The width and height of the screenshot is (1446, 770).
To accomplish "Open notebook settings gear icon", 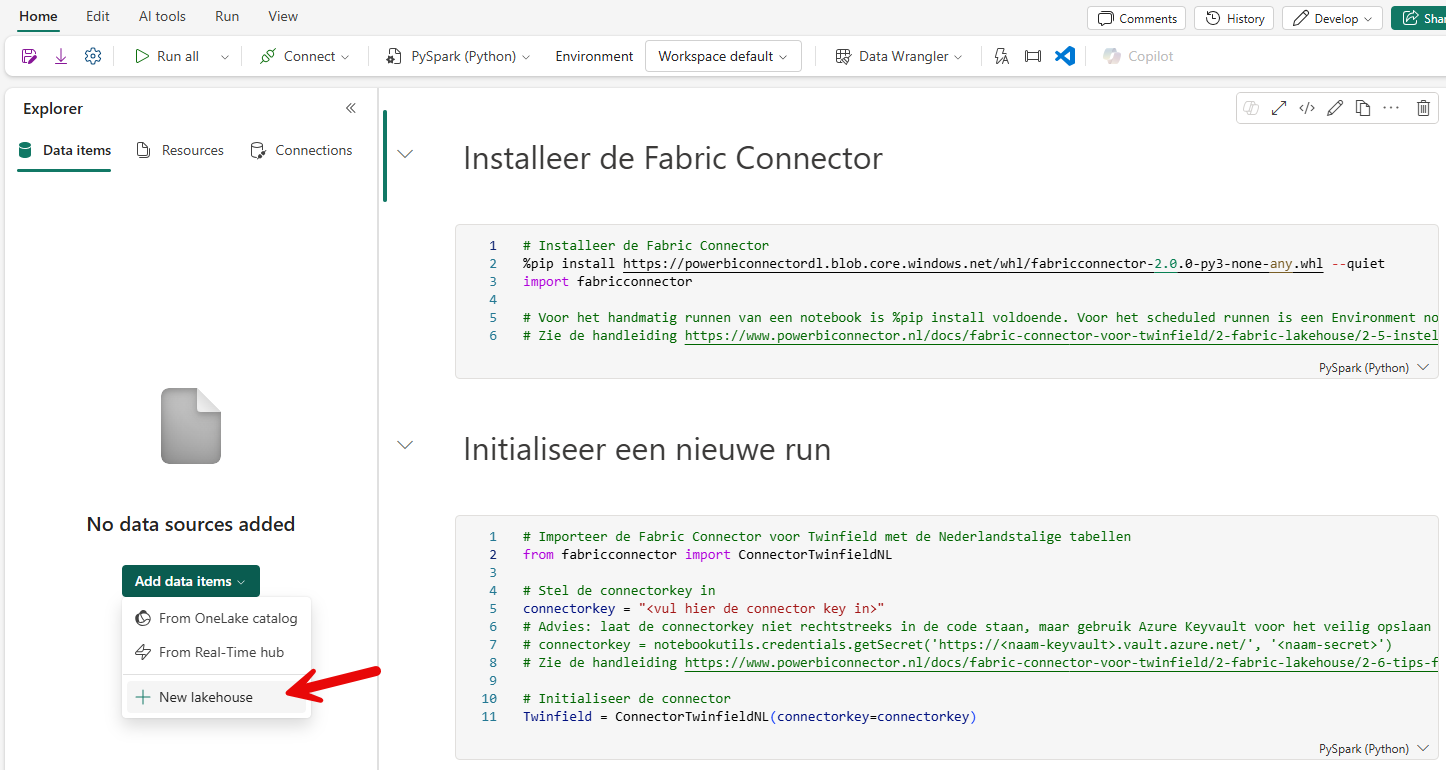I will click(x=93, y=57).
